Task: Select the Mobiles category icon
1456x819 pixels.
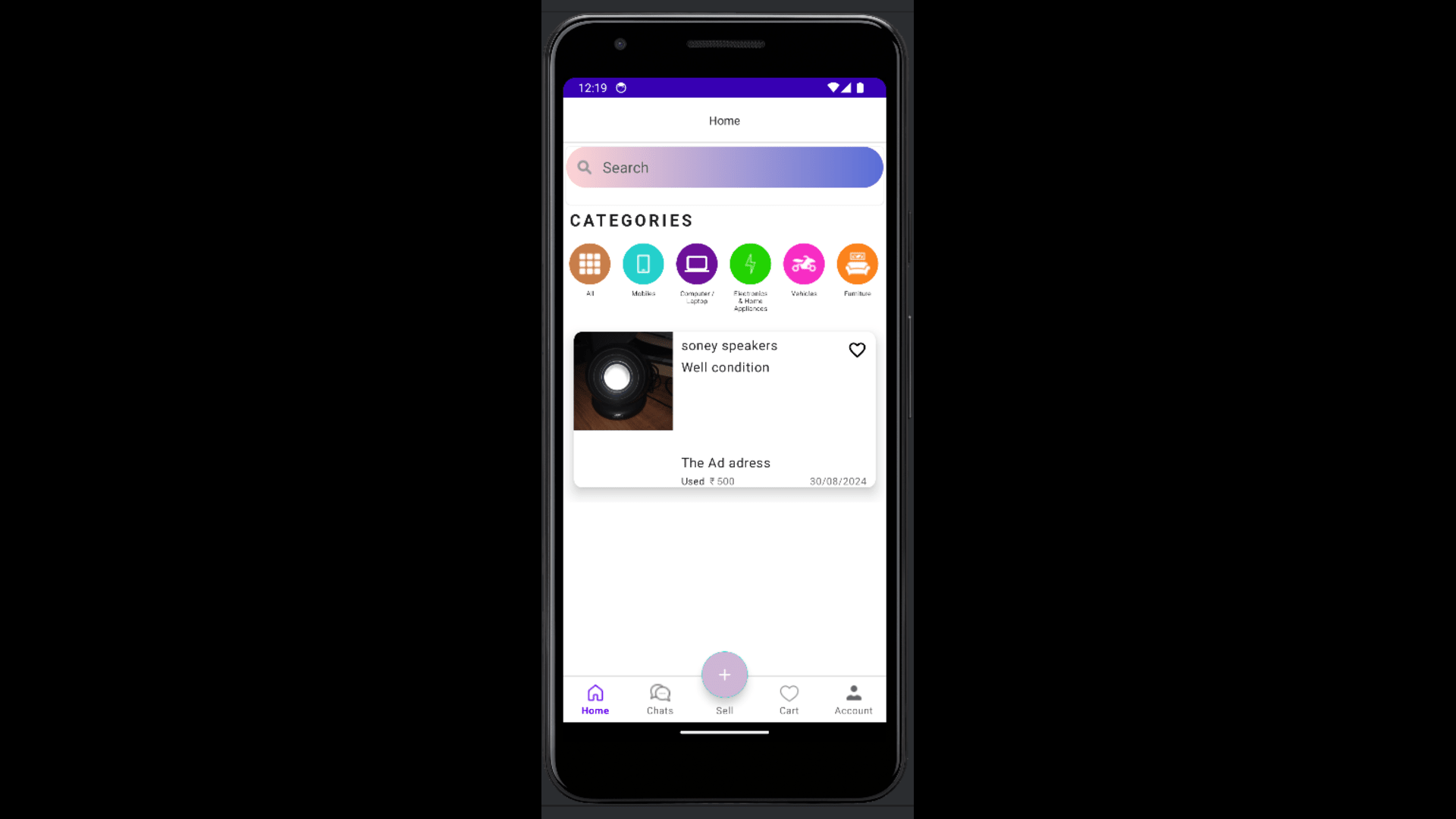Action: click(x=643, y=263)
